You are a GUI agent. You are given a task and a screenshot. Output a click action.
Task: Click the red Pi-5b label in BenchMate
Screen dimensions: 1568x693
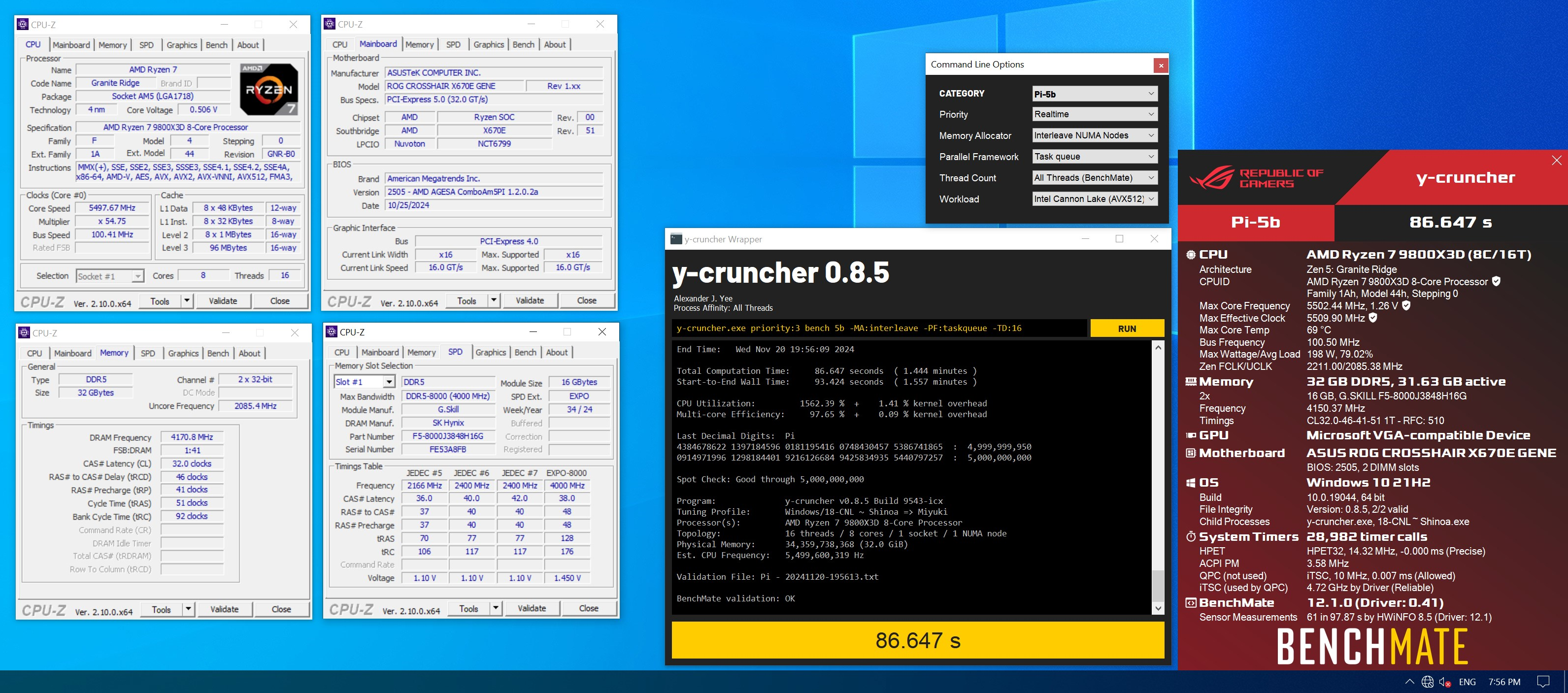[x=1256, y=223]
